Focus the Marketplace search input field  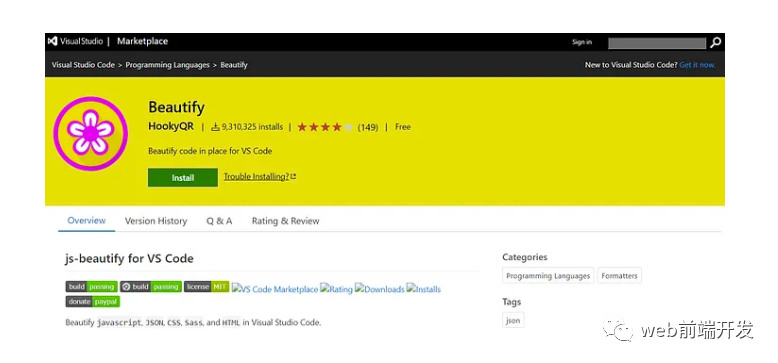point(657,43)
